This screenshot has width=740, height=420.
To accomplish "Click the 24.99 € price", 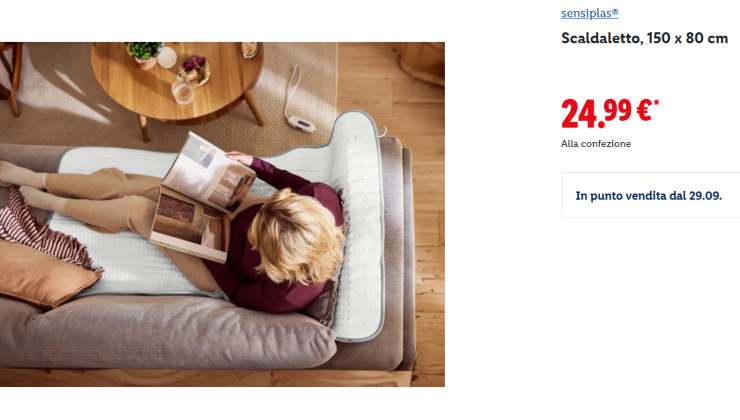I will tap(609, 113).
